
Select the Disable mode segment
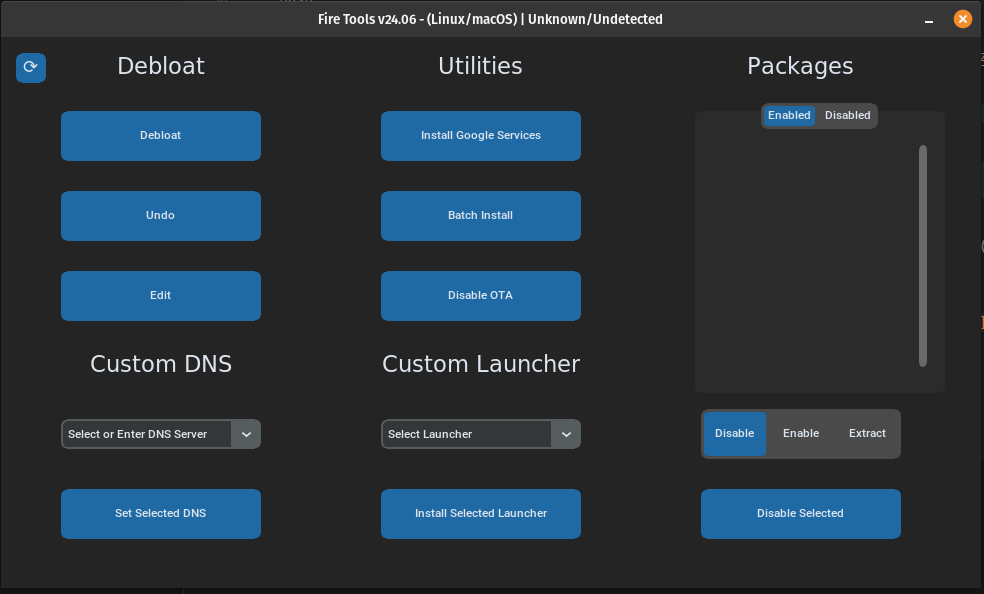point(735,434)
